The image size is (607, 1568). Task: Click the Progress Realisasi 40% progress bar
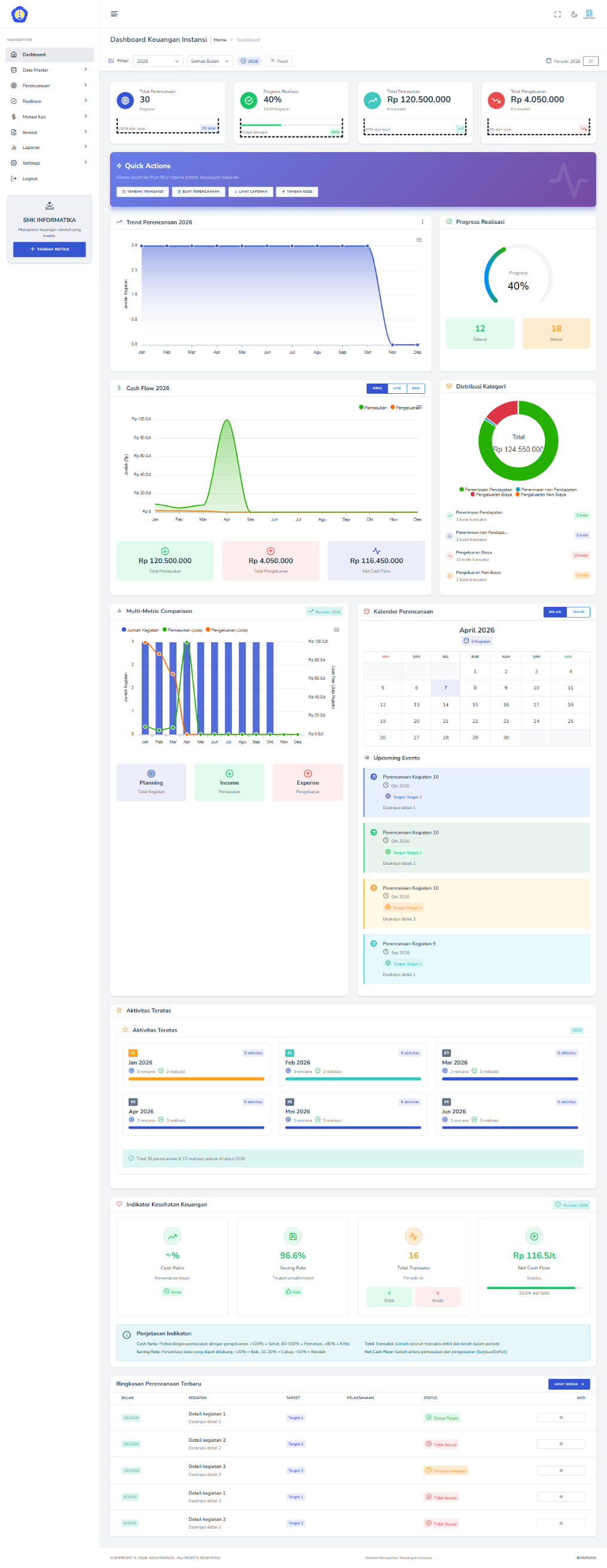[x=291, y=125]
